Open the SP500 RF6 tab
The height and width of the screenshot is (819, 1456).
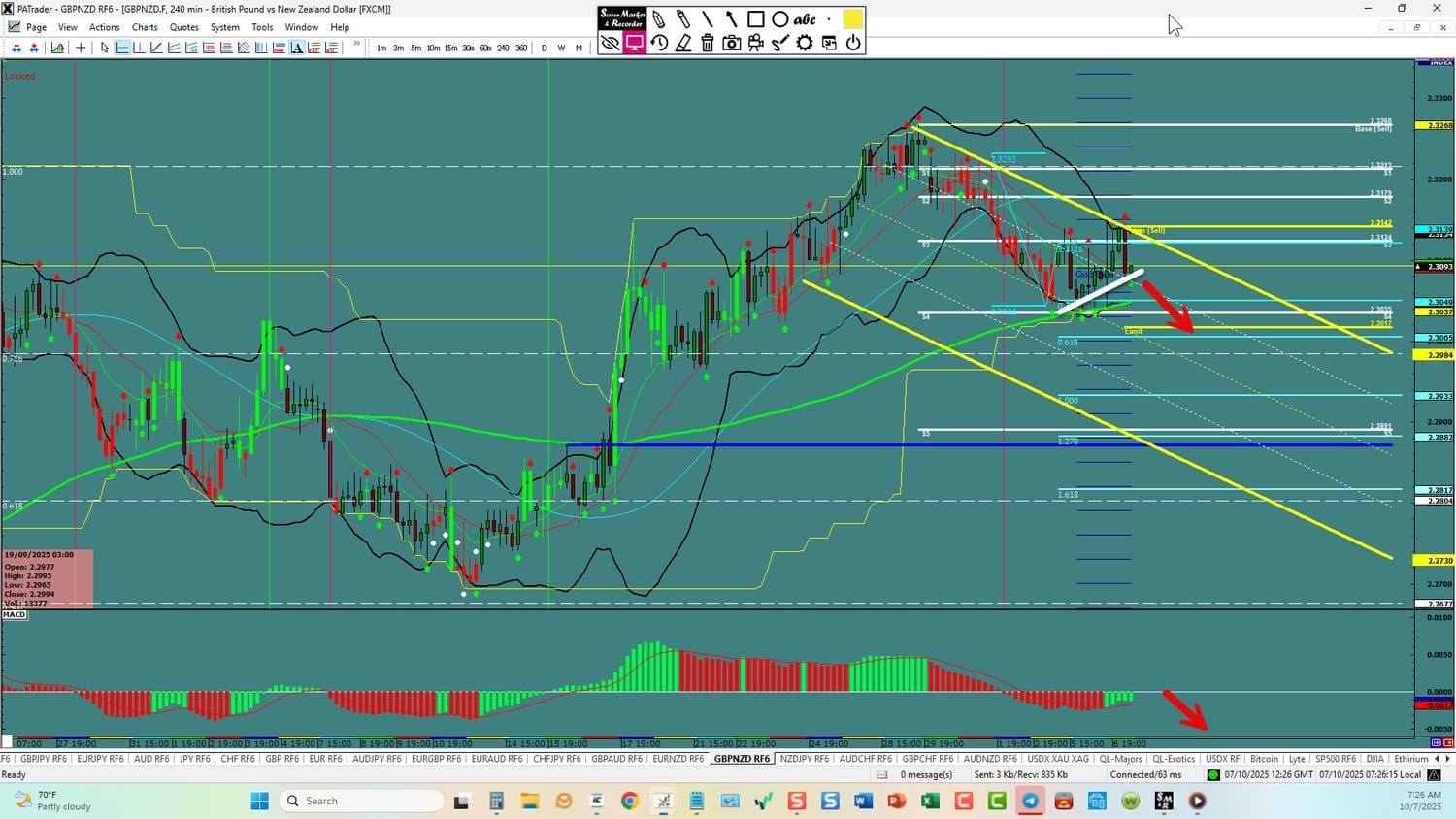coord(1336,759)
